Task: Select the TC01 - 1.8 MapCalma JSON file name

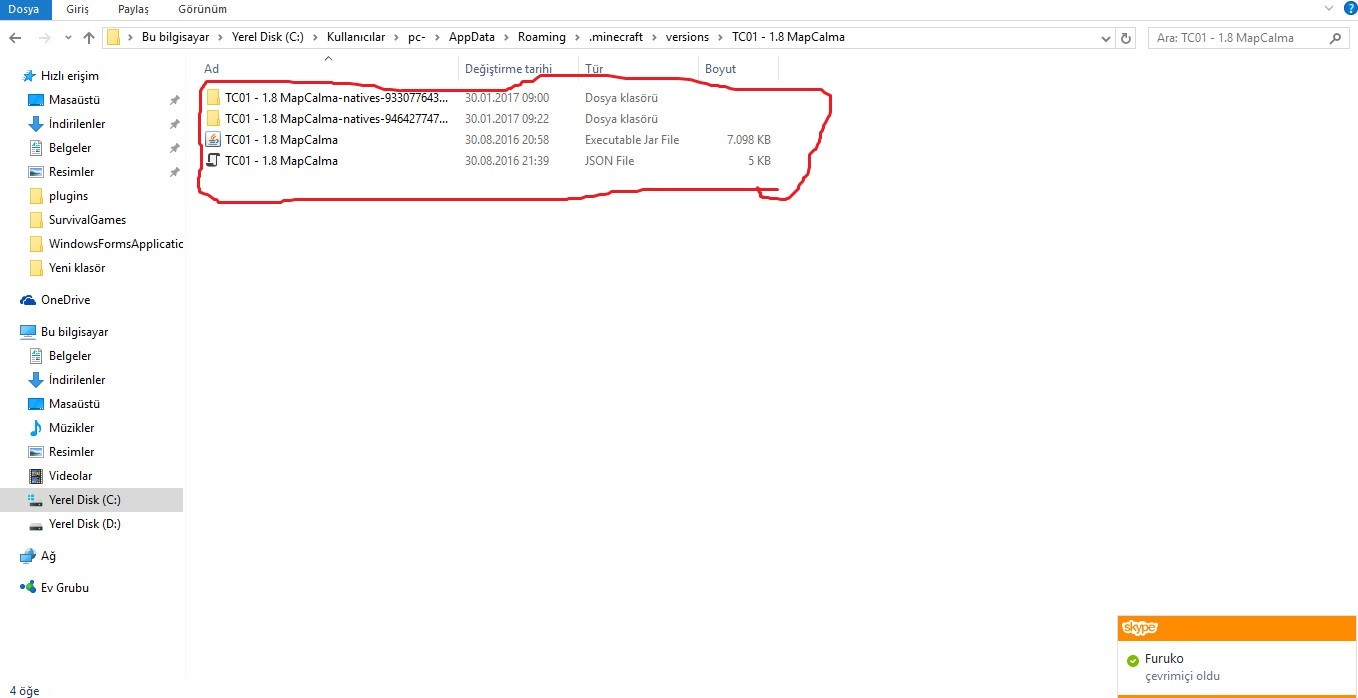Action: point(281,161)
